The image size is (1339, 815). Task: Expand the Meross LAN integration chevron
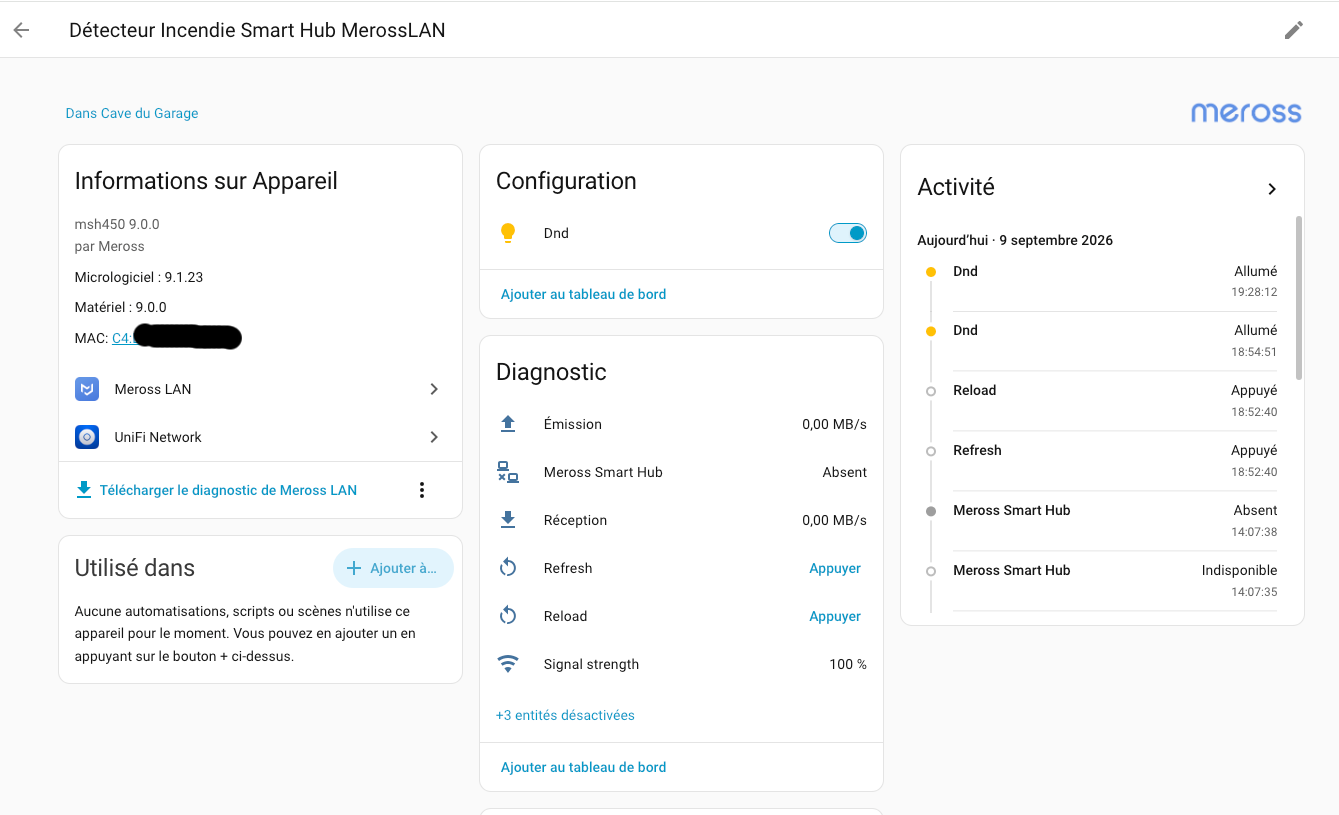click(434, 389)
